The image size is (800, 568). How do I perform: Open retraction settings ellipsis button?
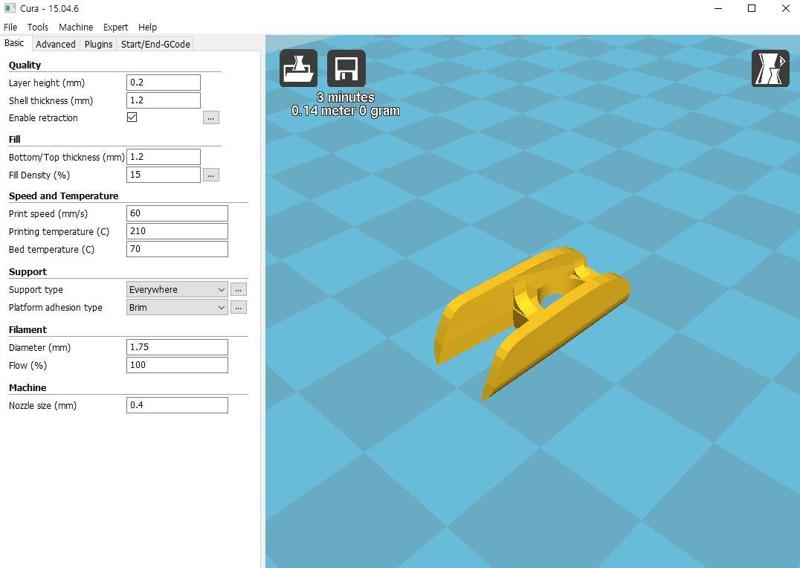point(211,118)
